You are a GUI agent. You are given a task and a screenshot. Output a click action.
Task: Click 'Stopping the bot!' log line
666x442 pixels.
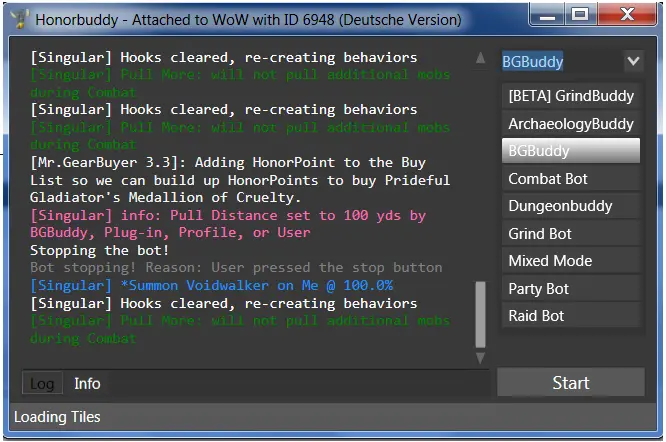point(99,250)
